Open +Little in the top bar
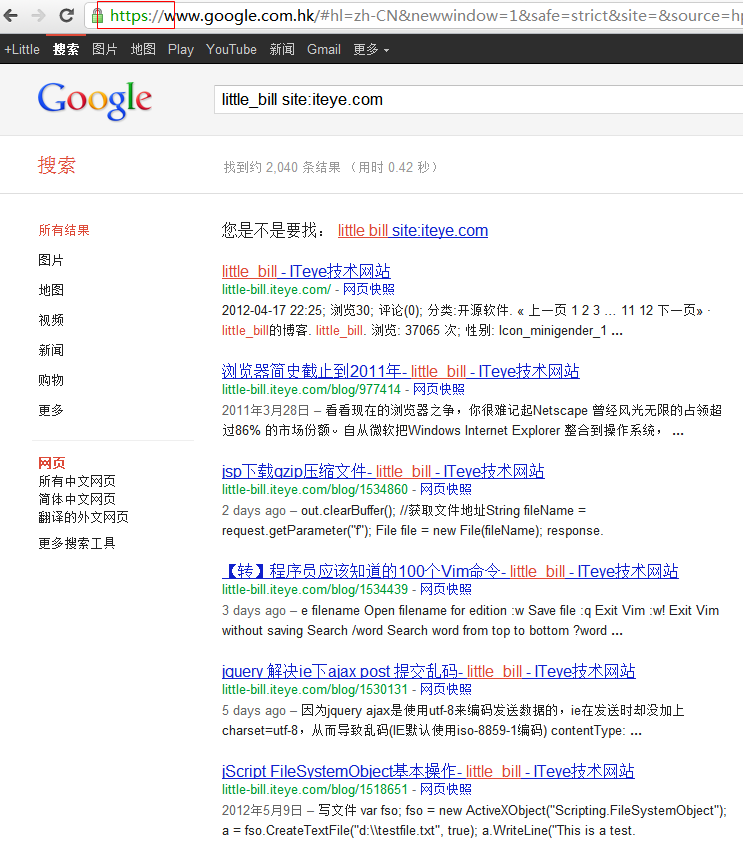The height and width of the screenshot is (849, 743). point(22,49)
